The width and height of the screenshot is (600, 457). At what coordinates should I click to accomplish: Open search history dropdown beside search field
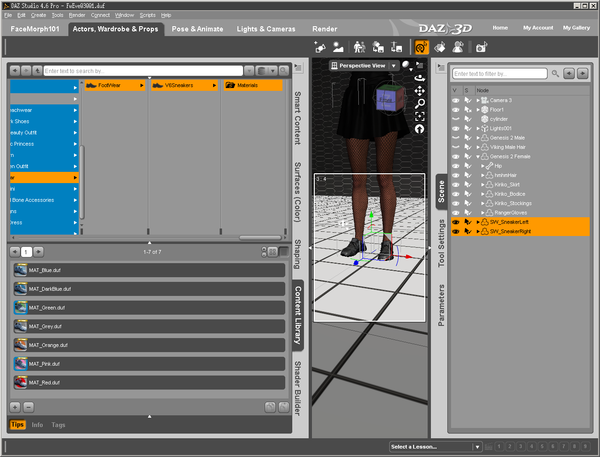click(x=249, y=71)
